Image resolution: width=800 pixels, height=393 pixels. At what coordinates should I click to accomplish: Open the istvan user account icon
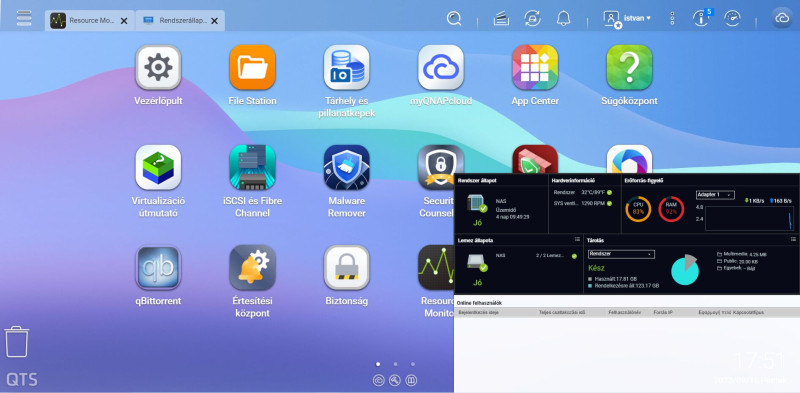tap(611, 19)
